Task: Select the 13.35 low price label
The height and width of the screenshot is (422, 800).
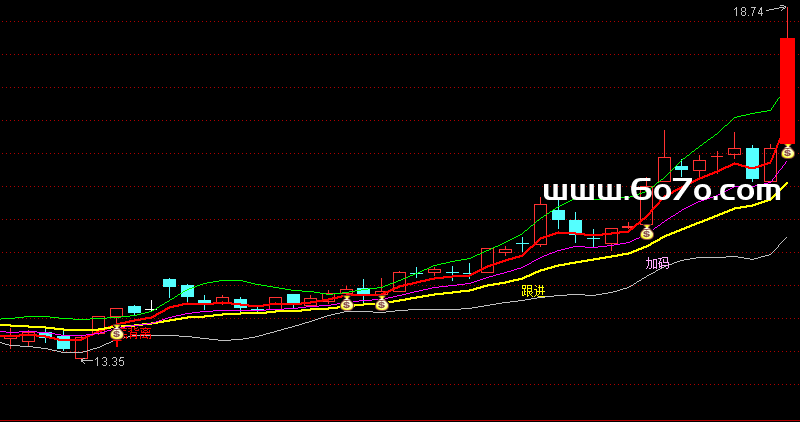Action: (x=110, y=362)
